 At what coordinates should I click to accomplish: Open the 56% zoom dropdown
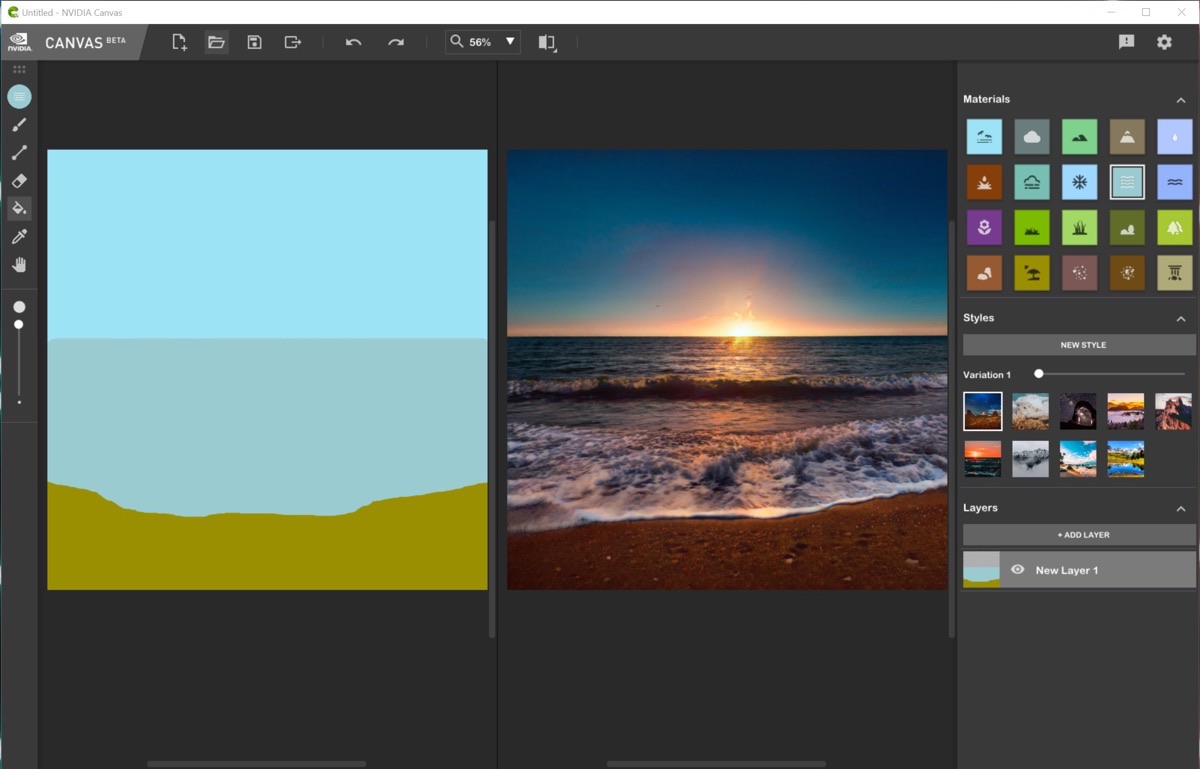click(x=510, y=42)
